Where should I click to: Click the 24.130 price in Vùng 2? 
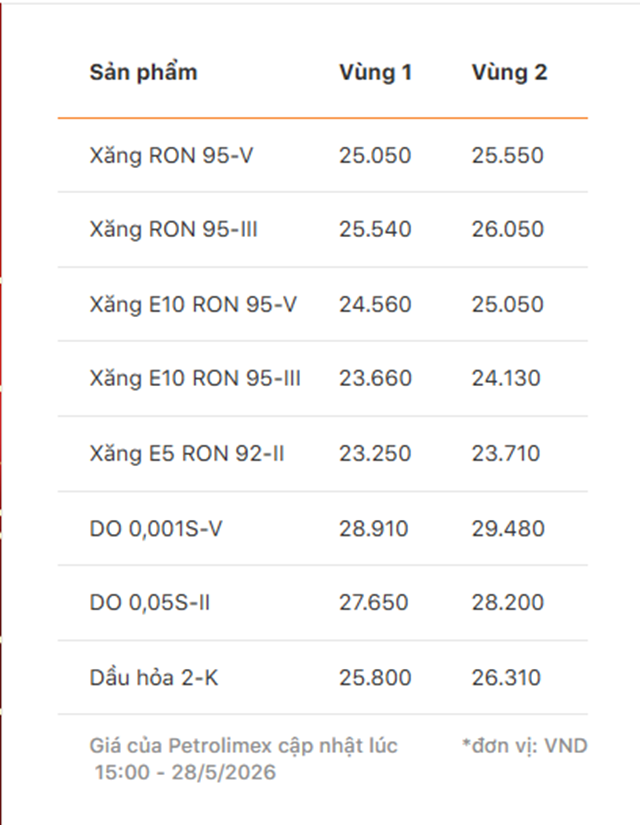pyautogui.click(x=506, y=378)
